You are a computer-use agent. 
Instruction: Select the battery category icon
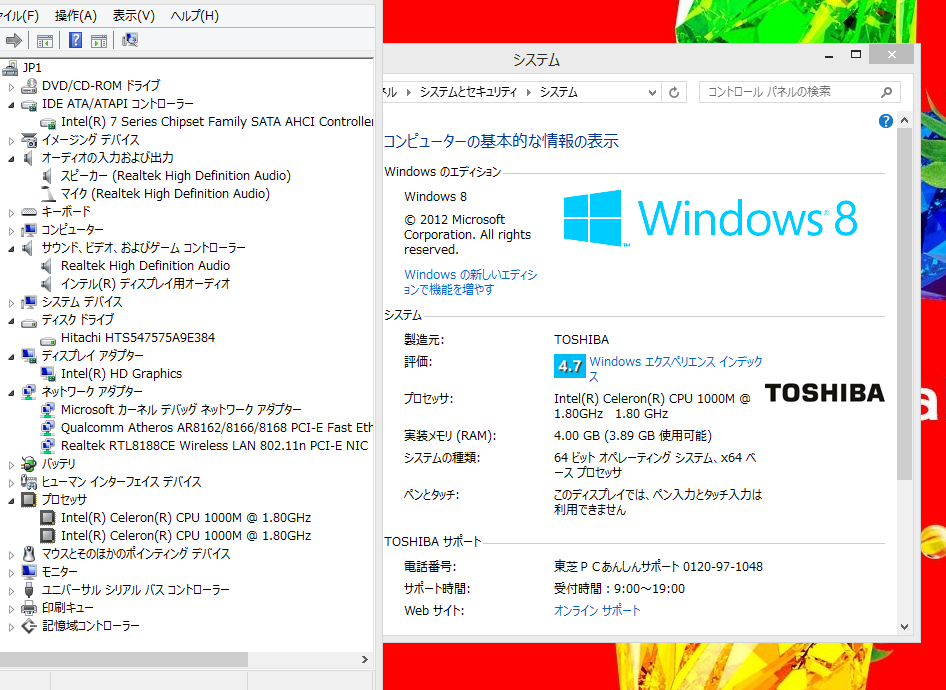(29, 464)
